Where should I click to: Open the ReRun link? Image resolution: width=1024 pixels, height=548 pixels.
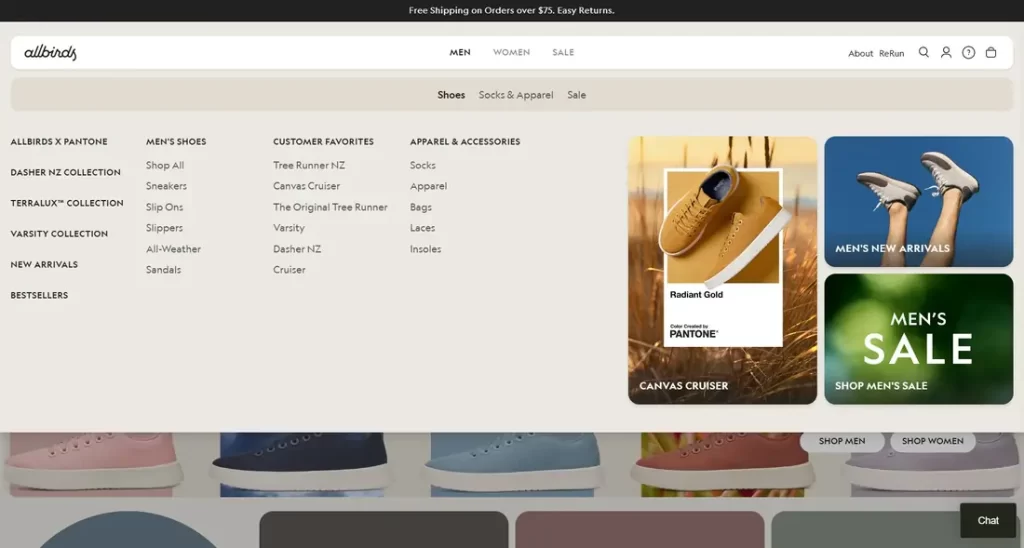click(x=891, y=54)
